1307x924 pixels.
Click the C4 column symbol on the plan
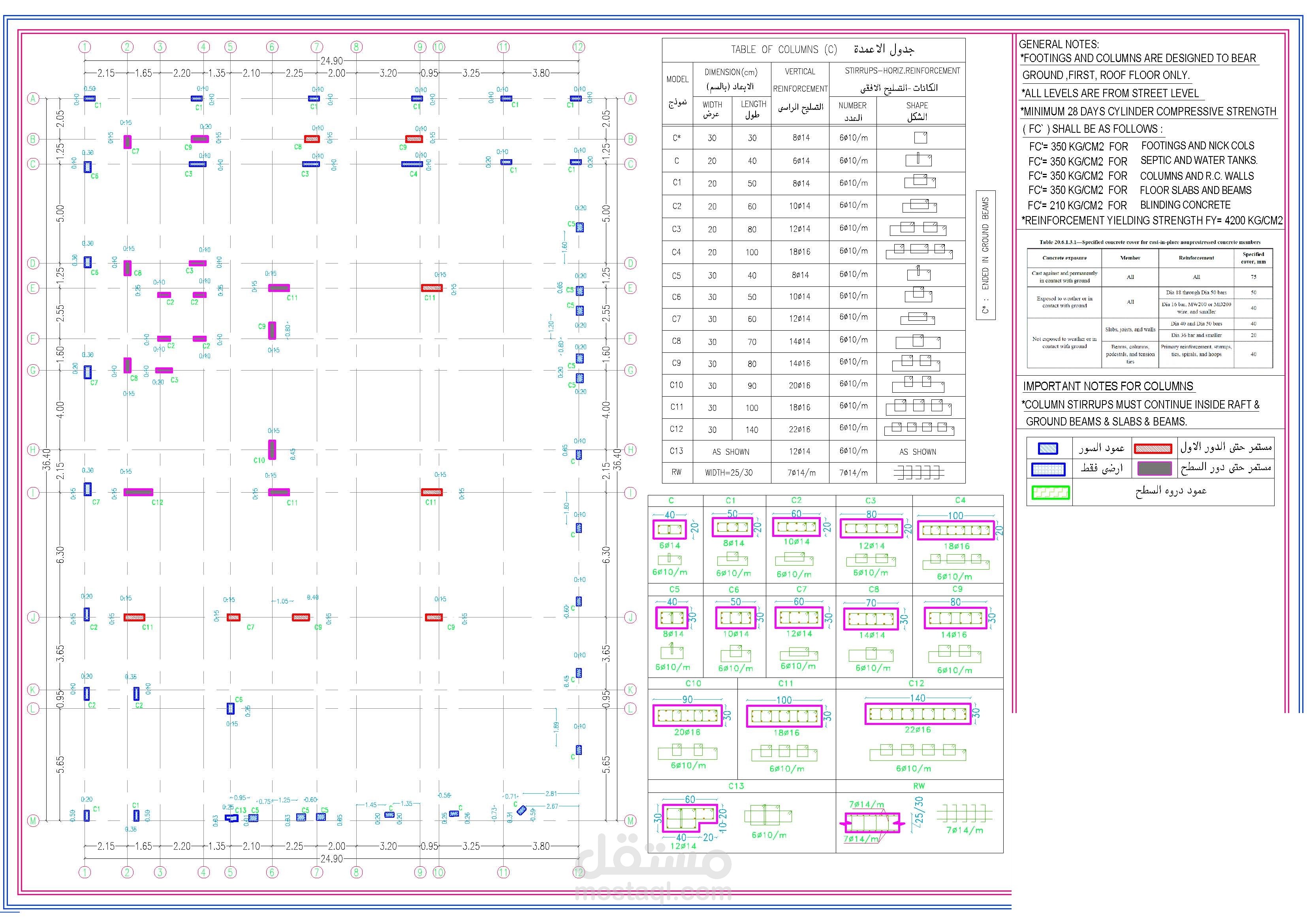point(412,164)
